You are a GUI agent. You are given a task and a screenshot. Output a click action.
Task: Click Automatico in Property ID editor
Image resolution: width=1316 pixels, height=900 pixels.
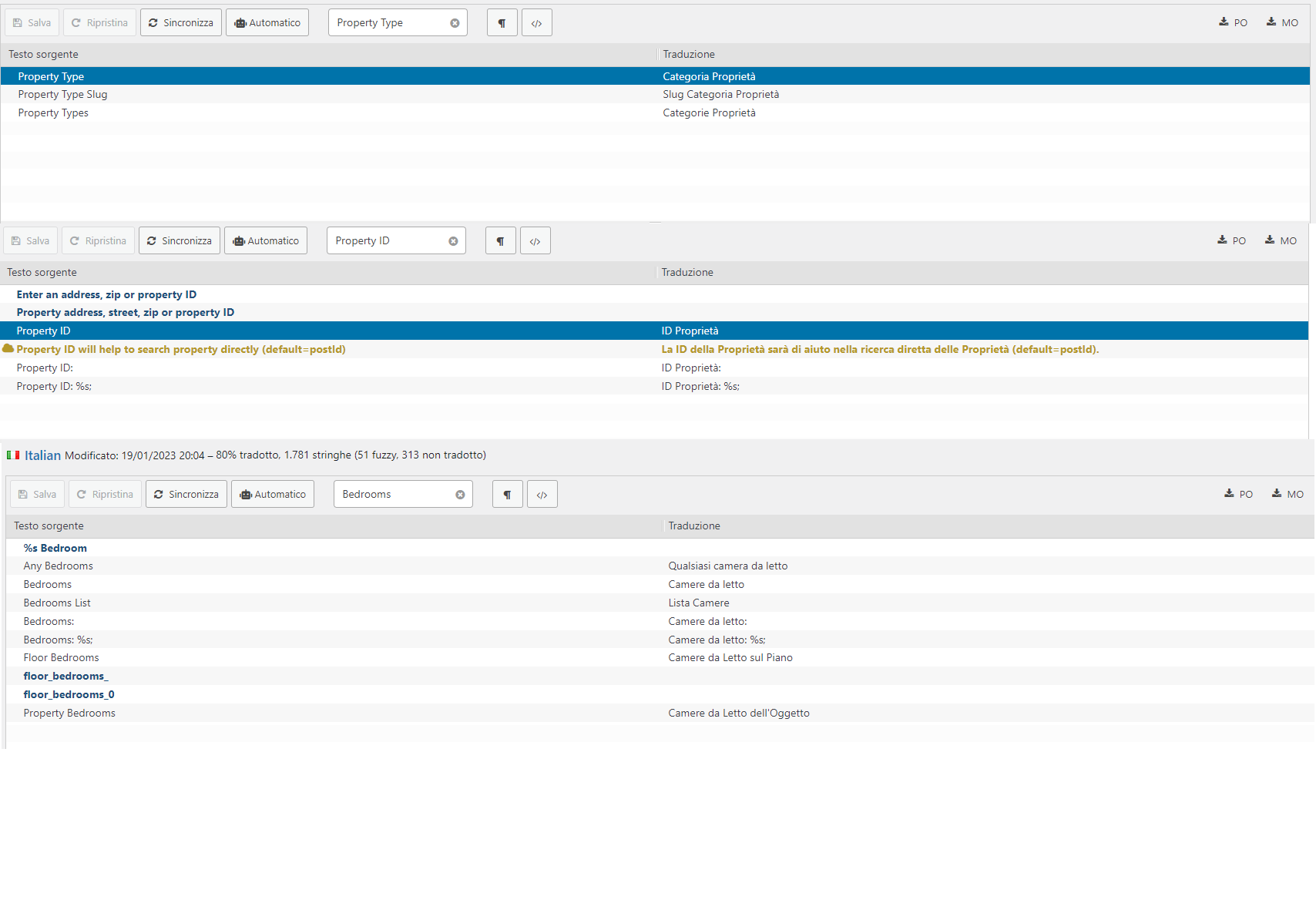pyautogui.click(x=266, y=241)
